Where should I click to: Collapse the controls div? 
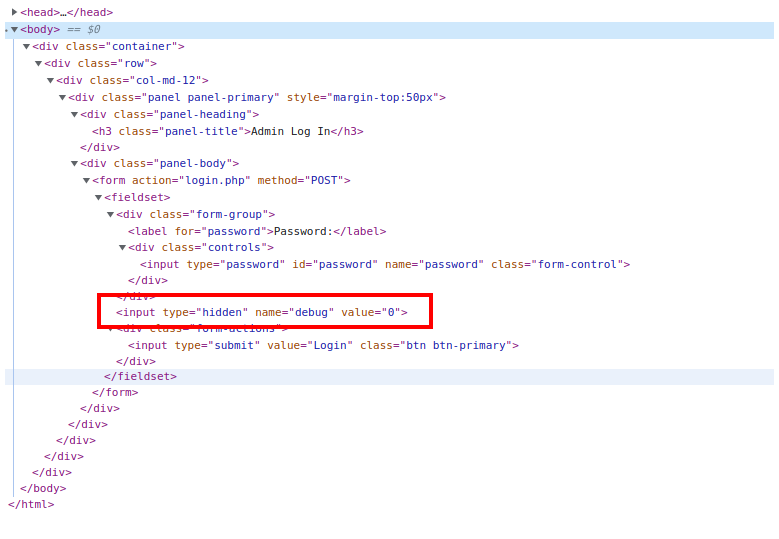coord(122,247)
